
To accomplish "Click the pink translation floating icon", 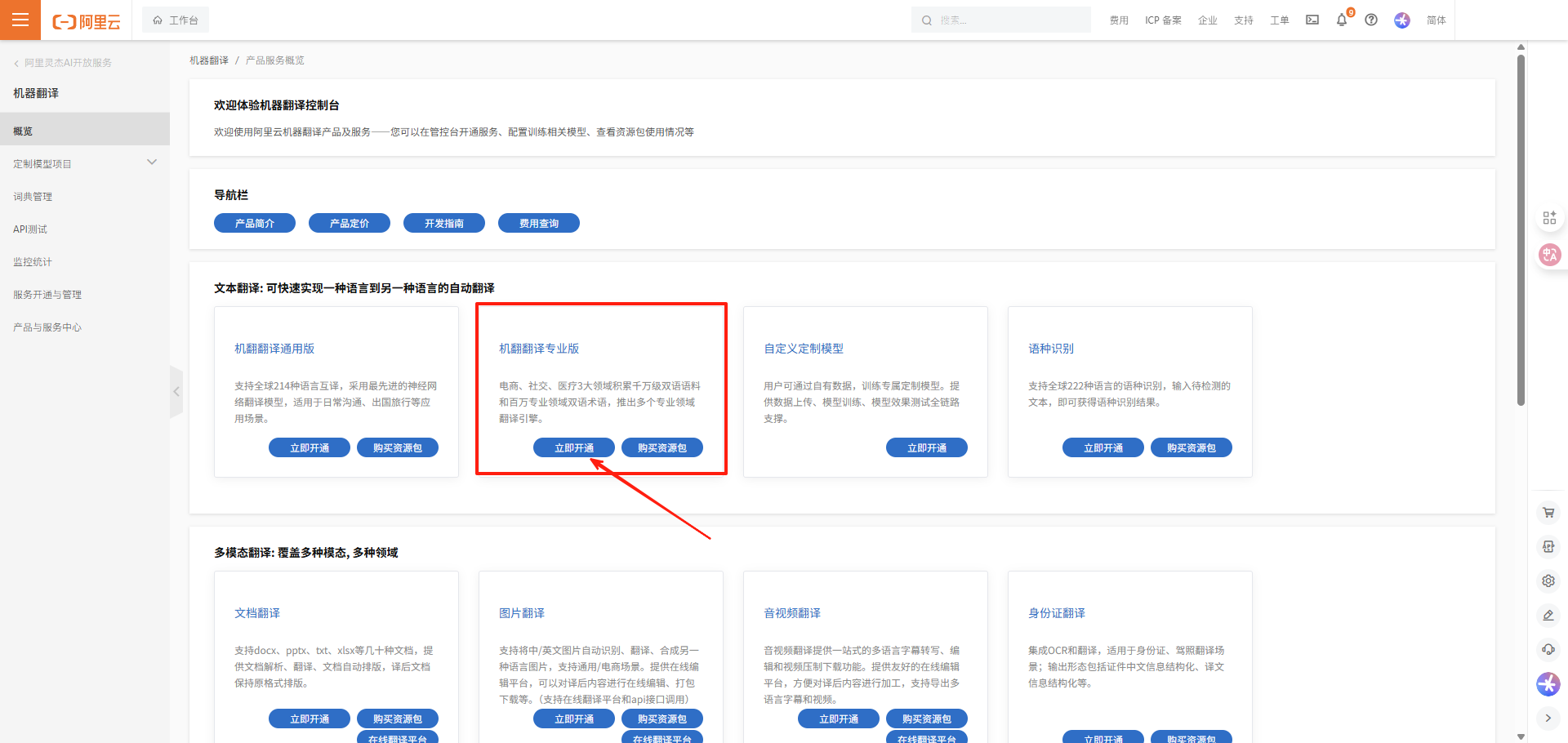I will (1549, 255).
